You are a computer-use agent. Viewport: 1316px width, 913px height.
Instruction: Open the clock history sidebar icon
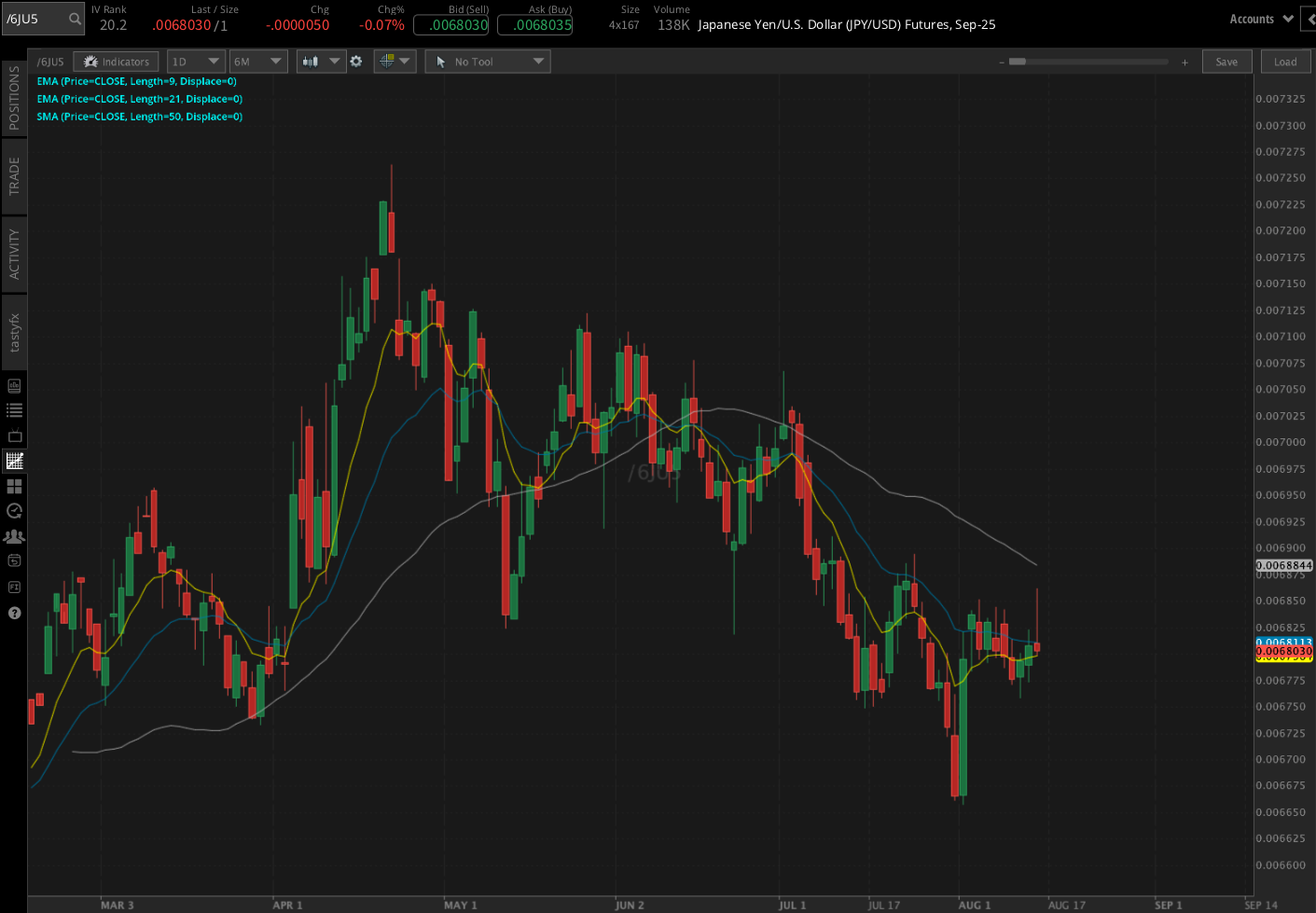[x=14, y=511]
